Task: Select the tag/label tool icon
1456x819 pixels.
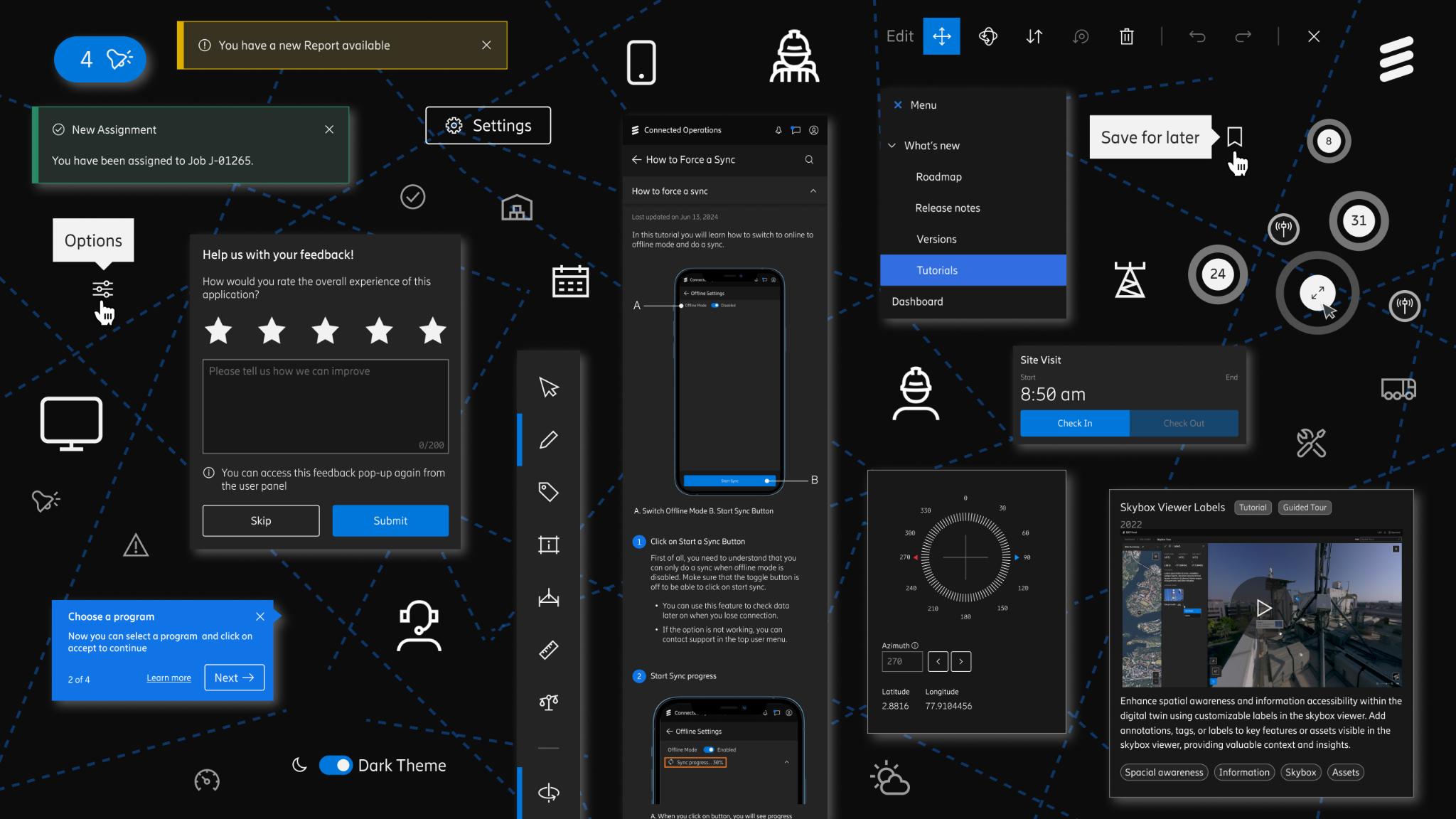Action: pyautogui.click(x=548, y=492)
